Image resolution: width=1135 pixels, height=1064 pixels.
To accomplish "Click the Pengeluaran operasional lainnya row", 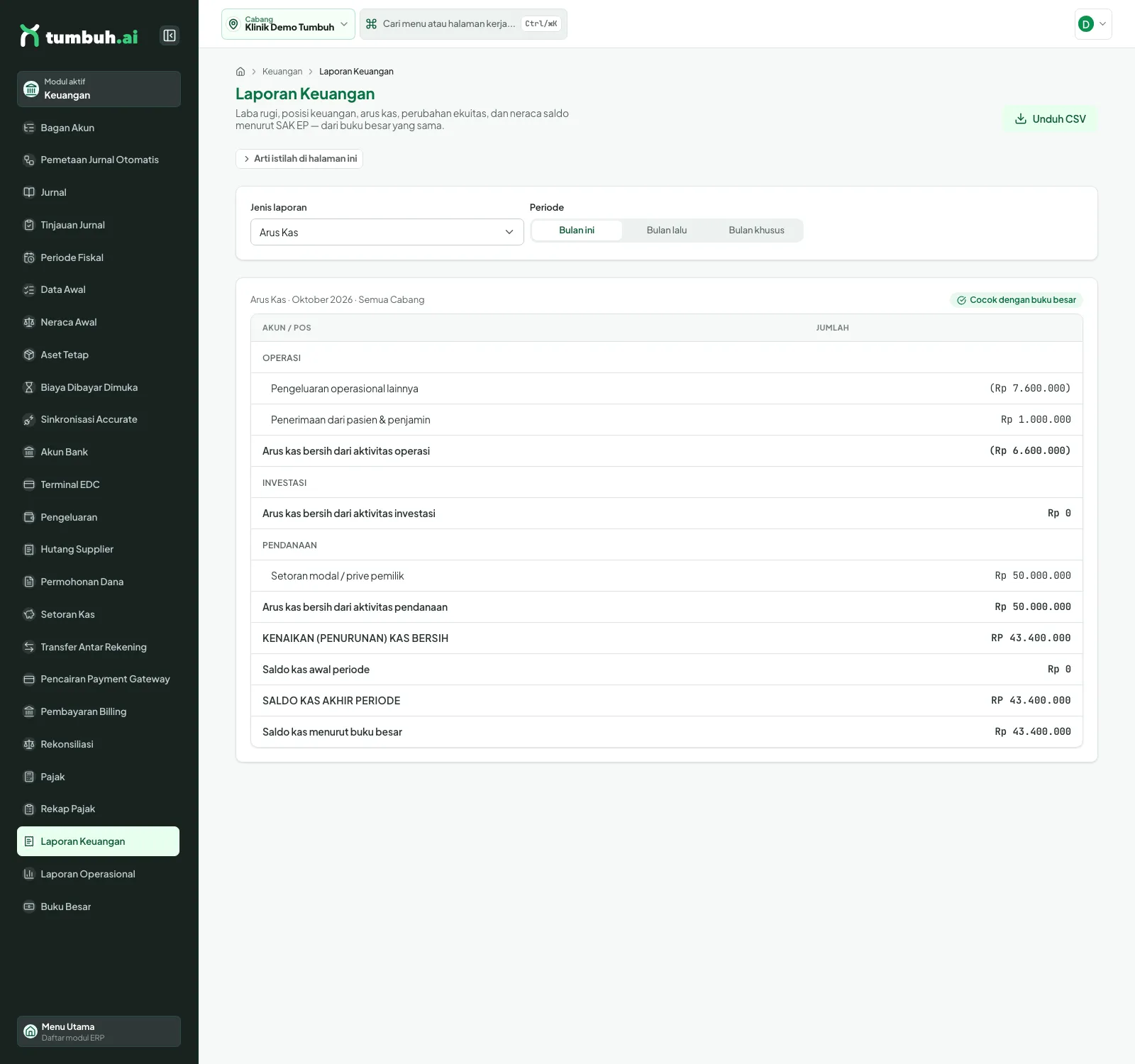I will point(667,389).
